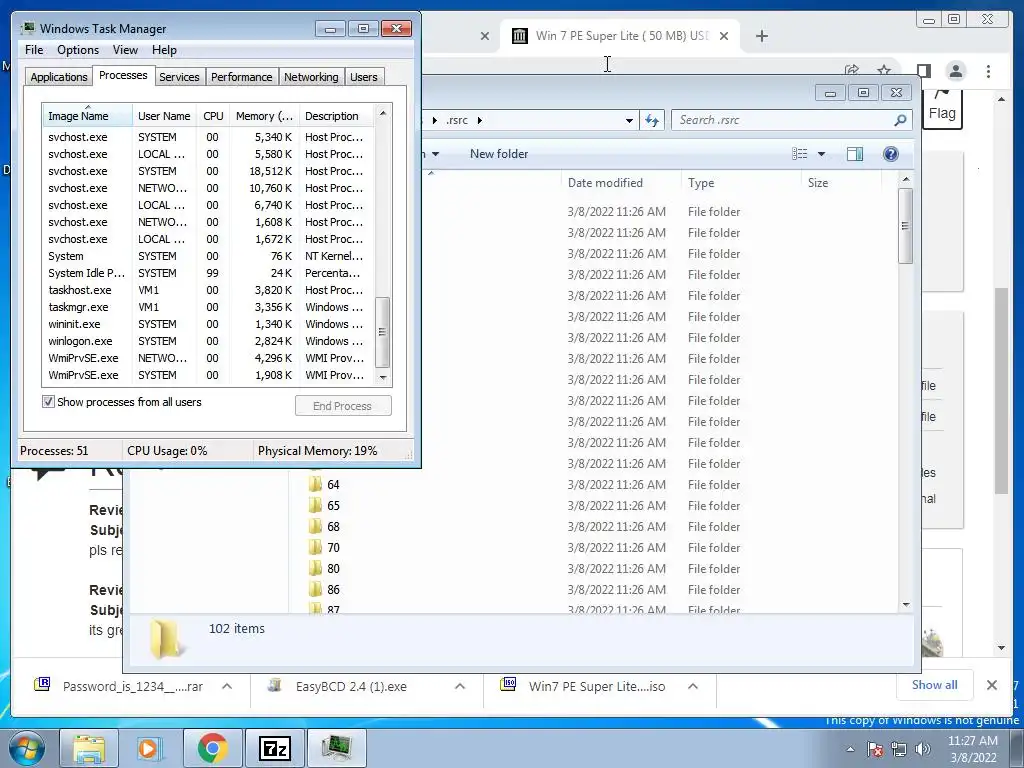The width and height of the screenshot is (1024, 768).
Task: Click the Search .rsrc input field
Action: coord(783,120)
